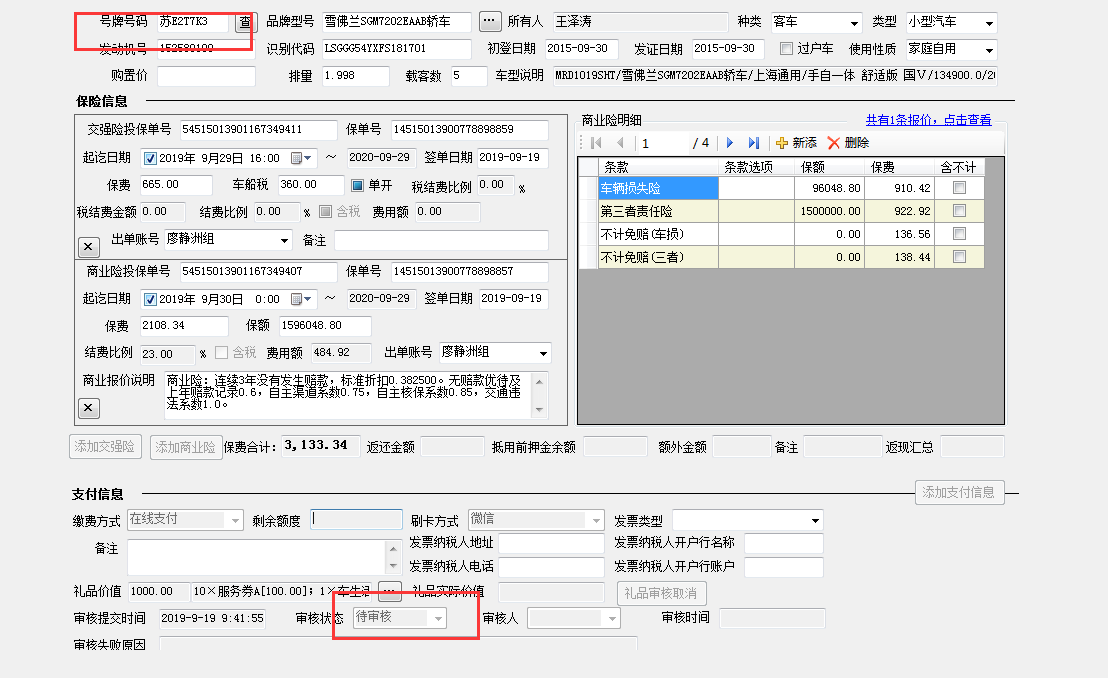Open the 商业险 出单账号 dropdown
The image size is (1108, 678).
543,353
